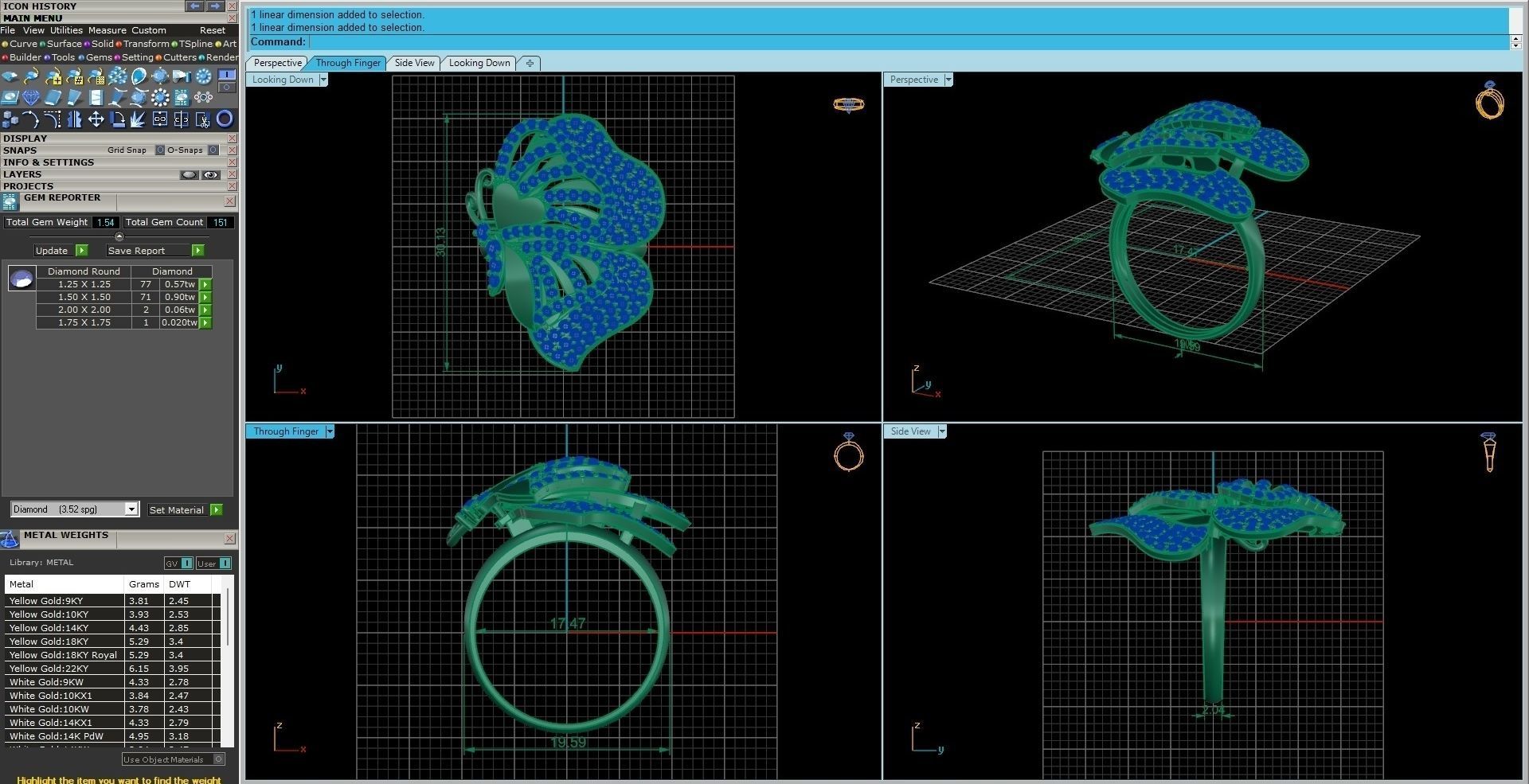This screenshot has height=784, width=1529.
Task: Toggle the O-Snaps option
Action: (x=213, y=150)
